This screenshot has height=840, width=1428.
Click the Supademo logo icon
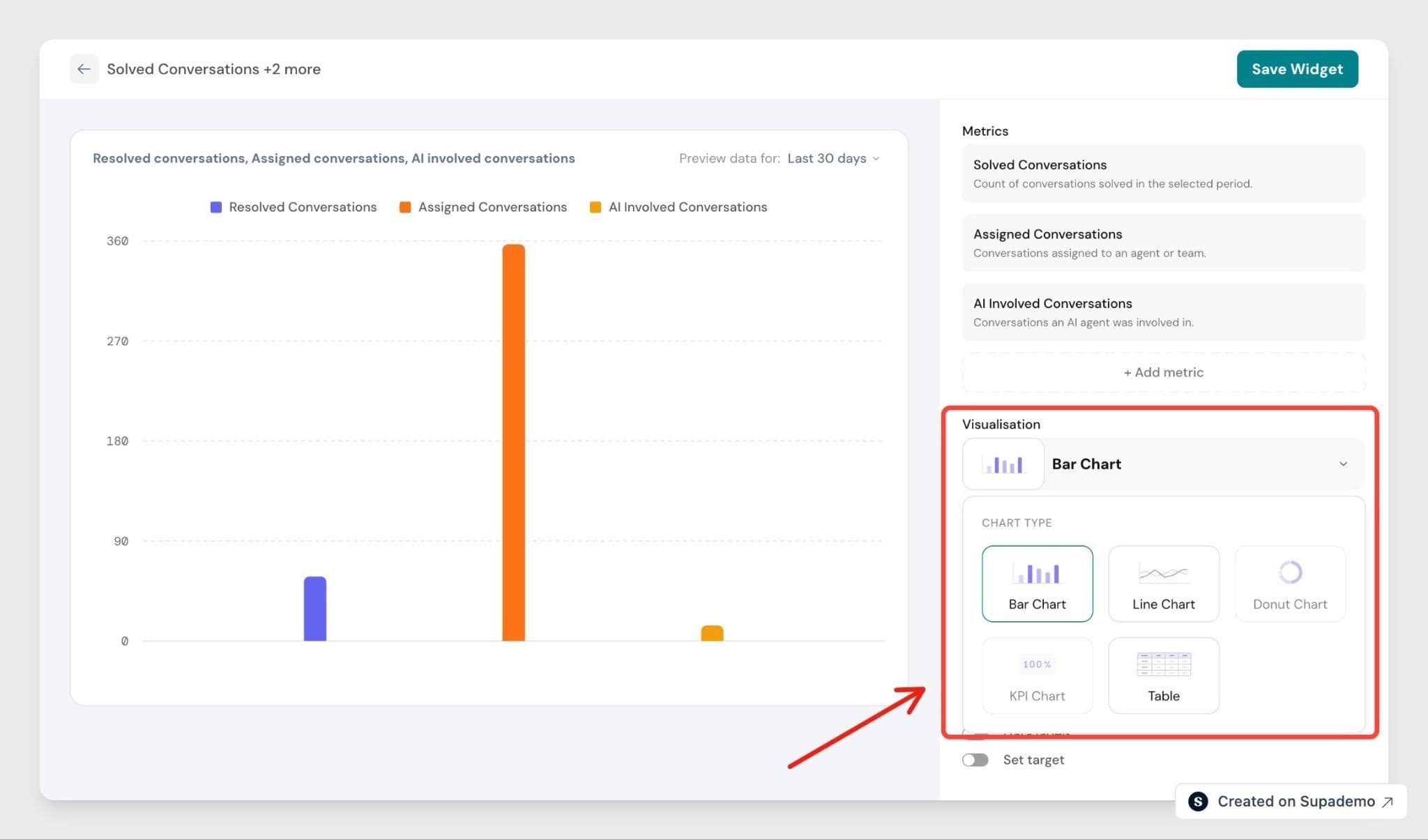click(x=1198, y=802)
